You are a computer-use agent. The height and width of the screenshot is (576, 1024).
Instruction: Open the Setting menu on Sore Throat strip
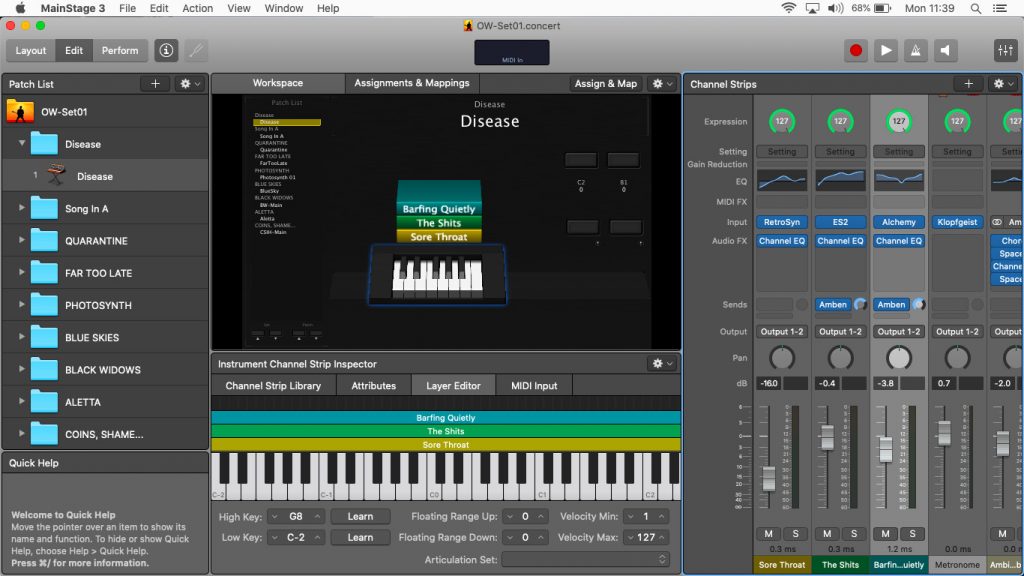[x=782, y=152]
